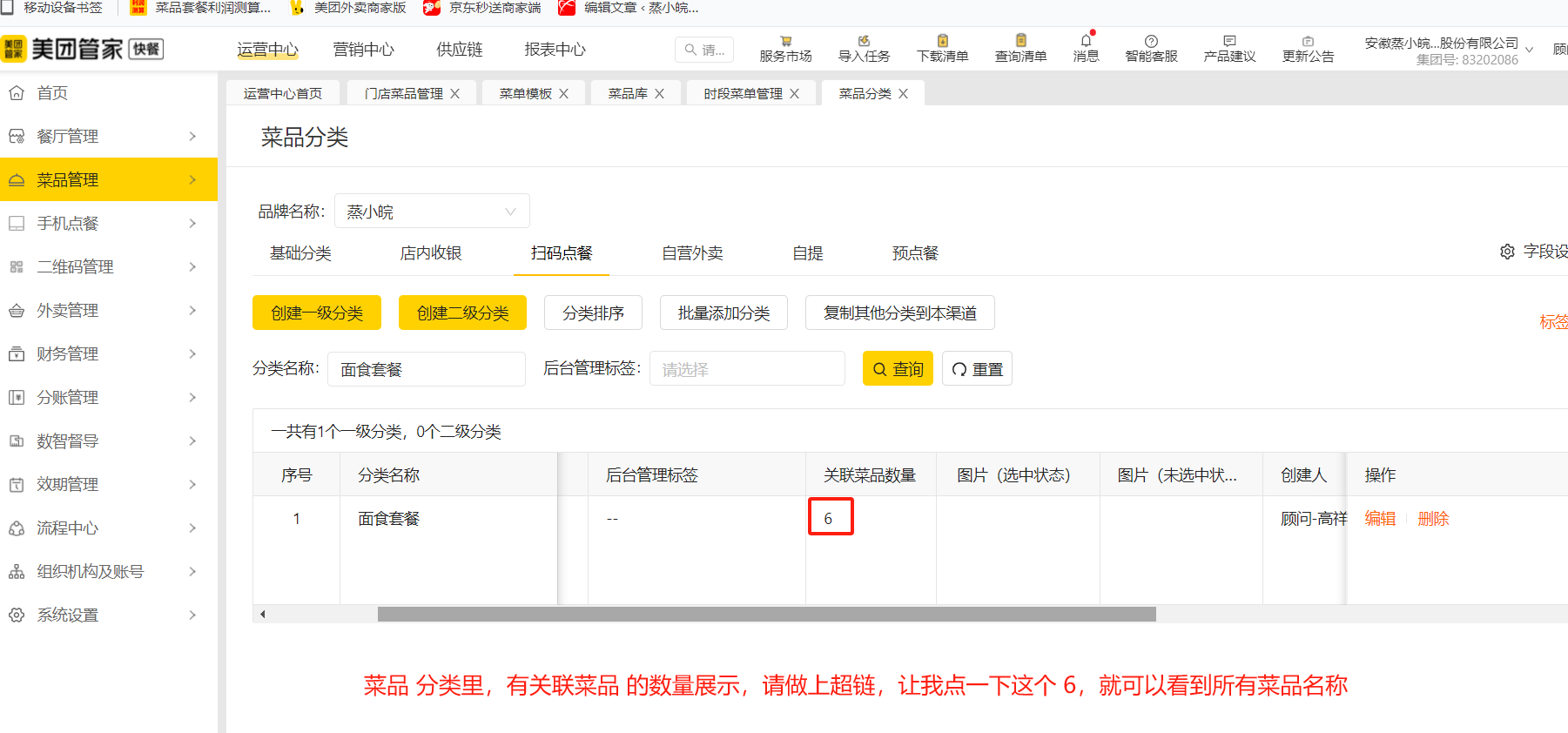Click the 消息 notification bell icon

point(1086,41)
